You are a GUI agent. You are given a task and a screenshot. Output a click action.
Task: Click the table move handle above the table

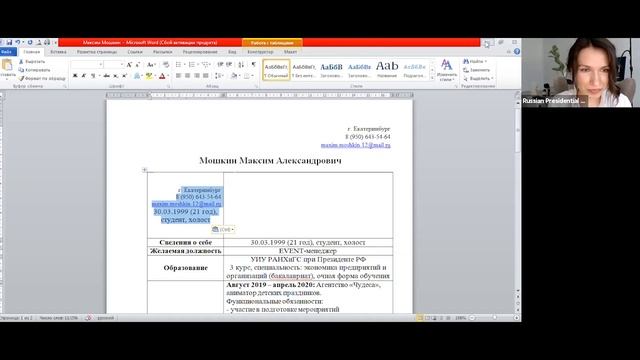click(144, 170)
